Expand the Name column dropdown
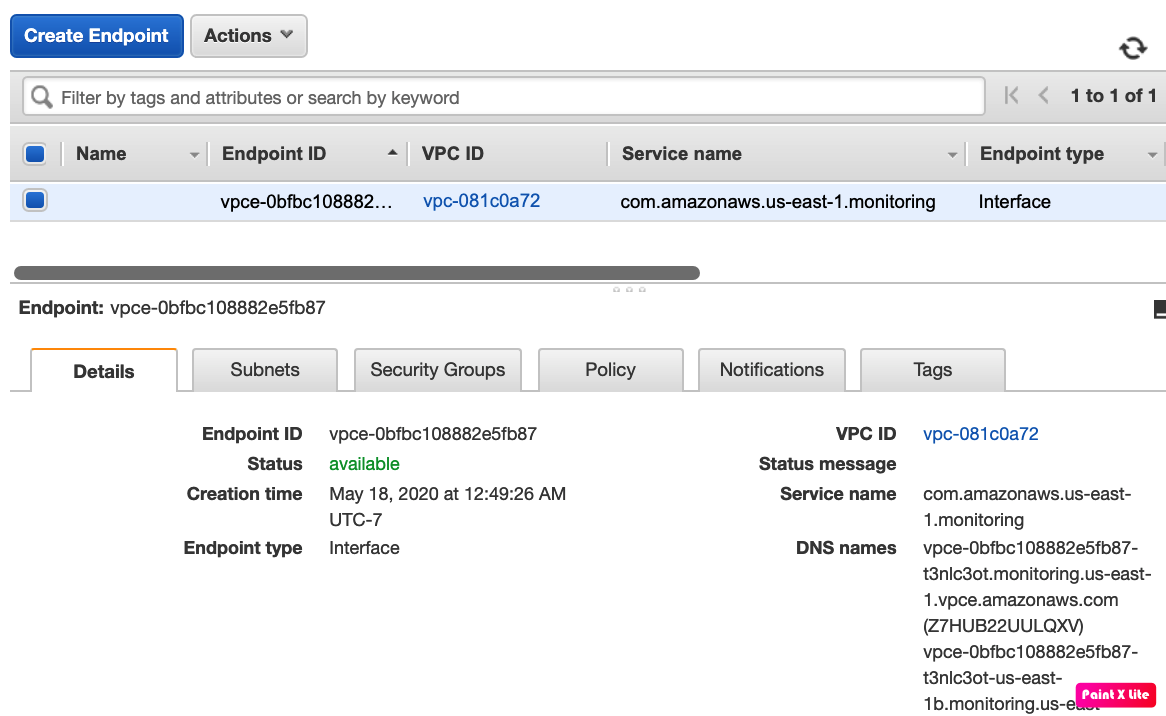 click(x=194, y=155)
